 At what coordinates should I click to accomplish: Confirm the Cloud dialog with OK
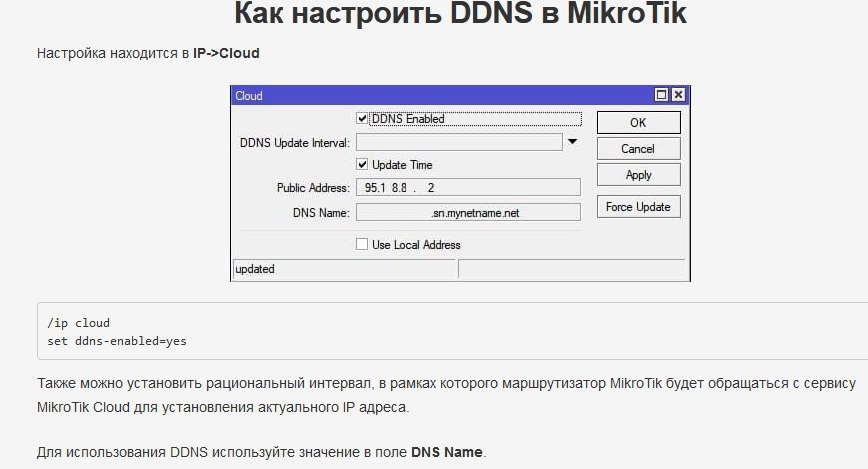click(638, 122)
